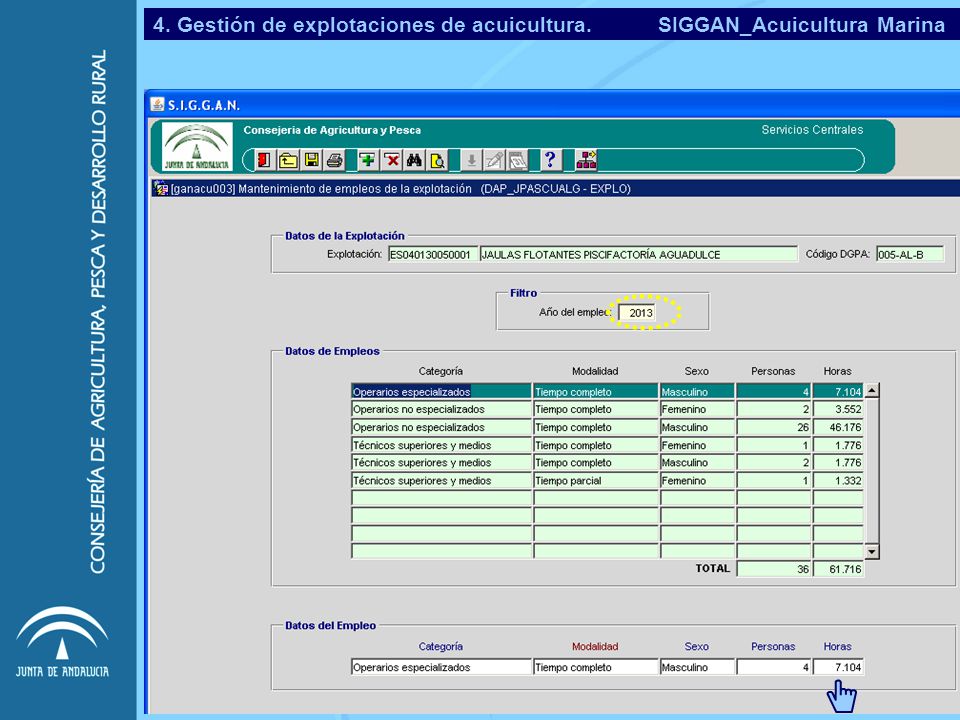Click the exit door toolbar icon

(x=264, y=160)
